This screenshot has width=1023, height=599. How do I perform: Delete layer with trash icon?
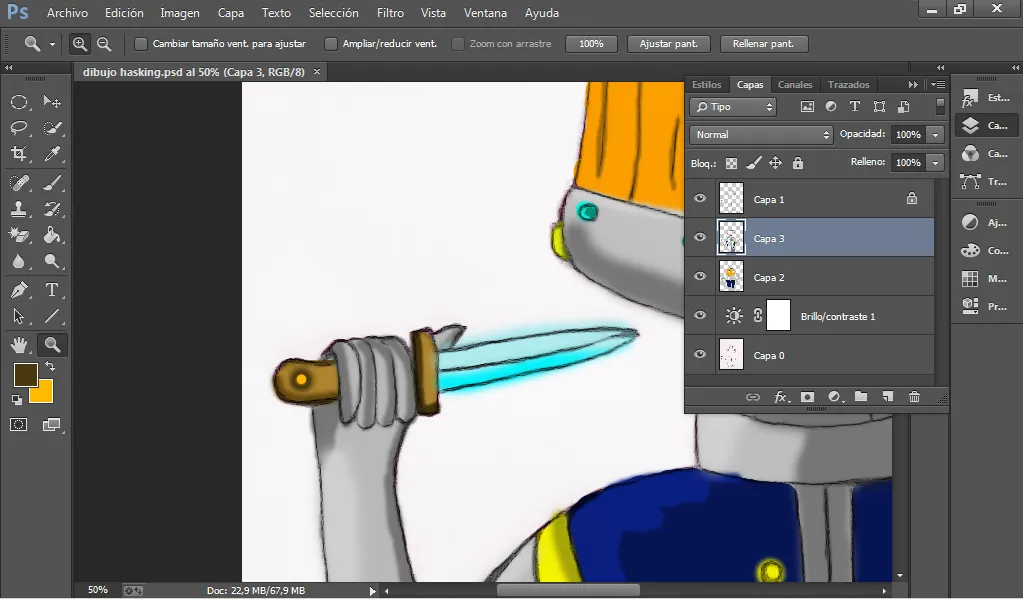[914, 397]
